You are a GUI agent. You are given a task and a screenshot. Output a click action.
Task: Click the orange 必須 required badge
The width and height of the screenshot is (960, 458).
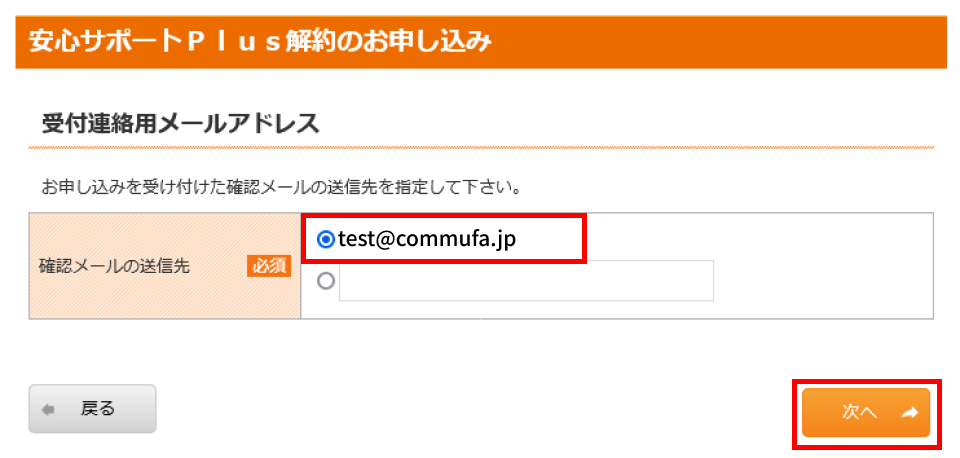[x=268, y=266]
